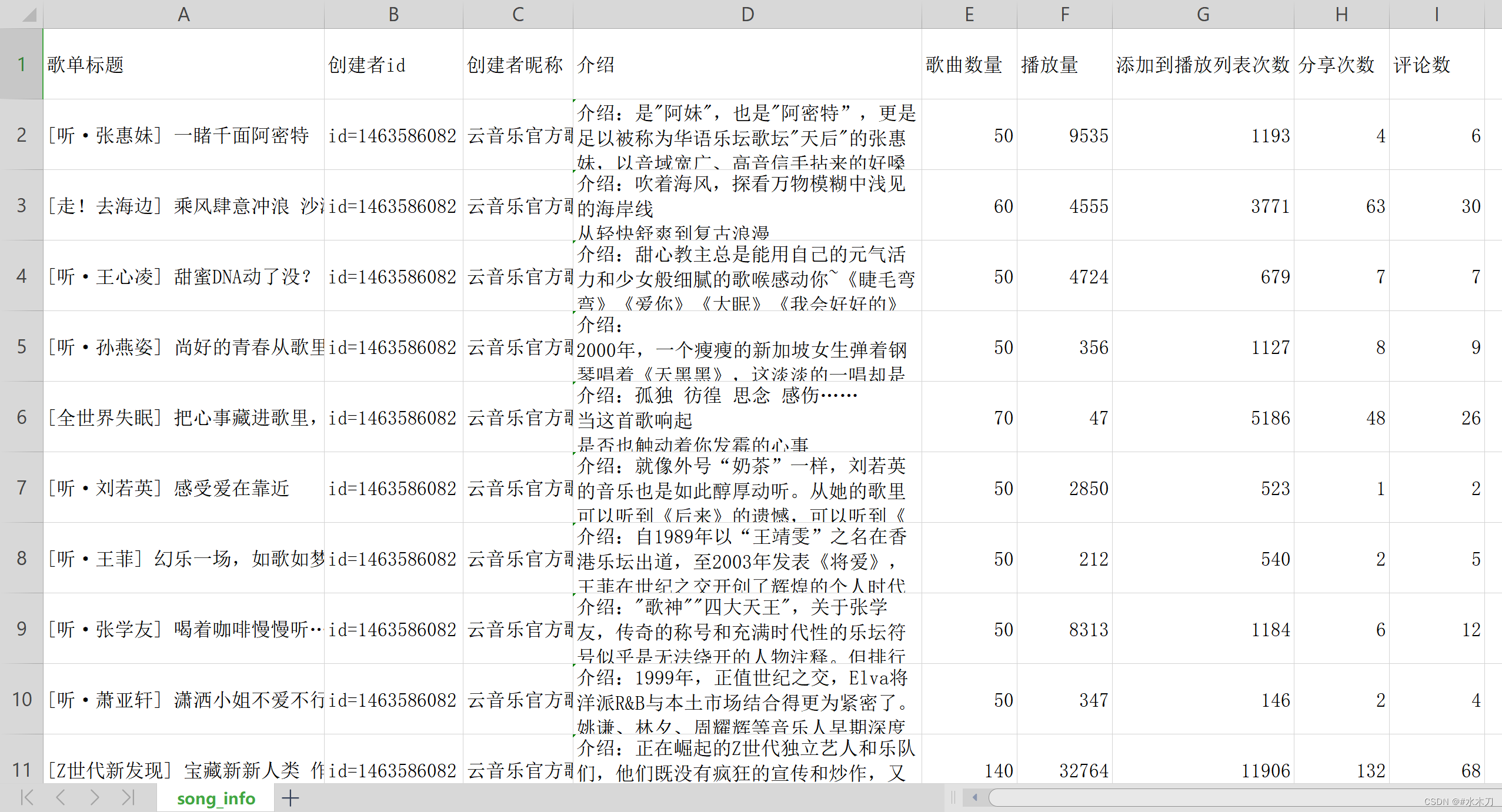Go to previous sheet arrow
Viewport: 1502px width, 812px height.
[60, 798]
